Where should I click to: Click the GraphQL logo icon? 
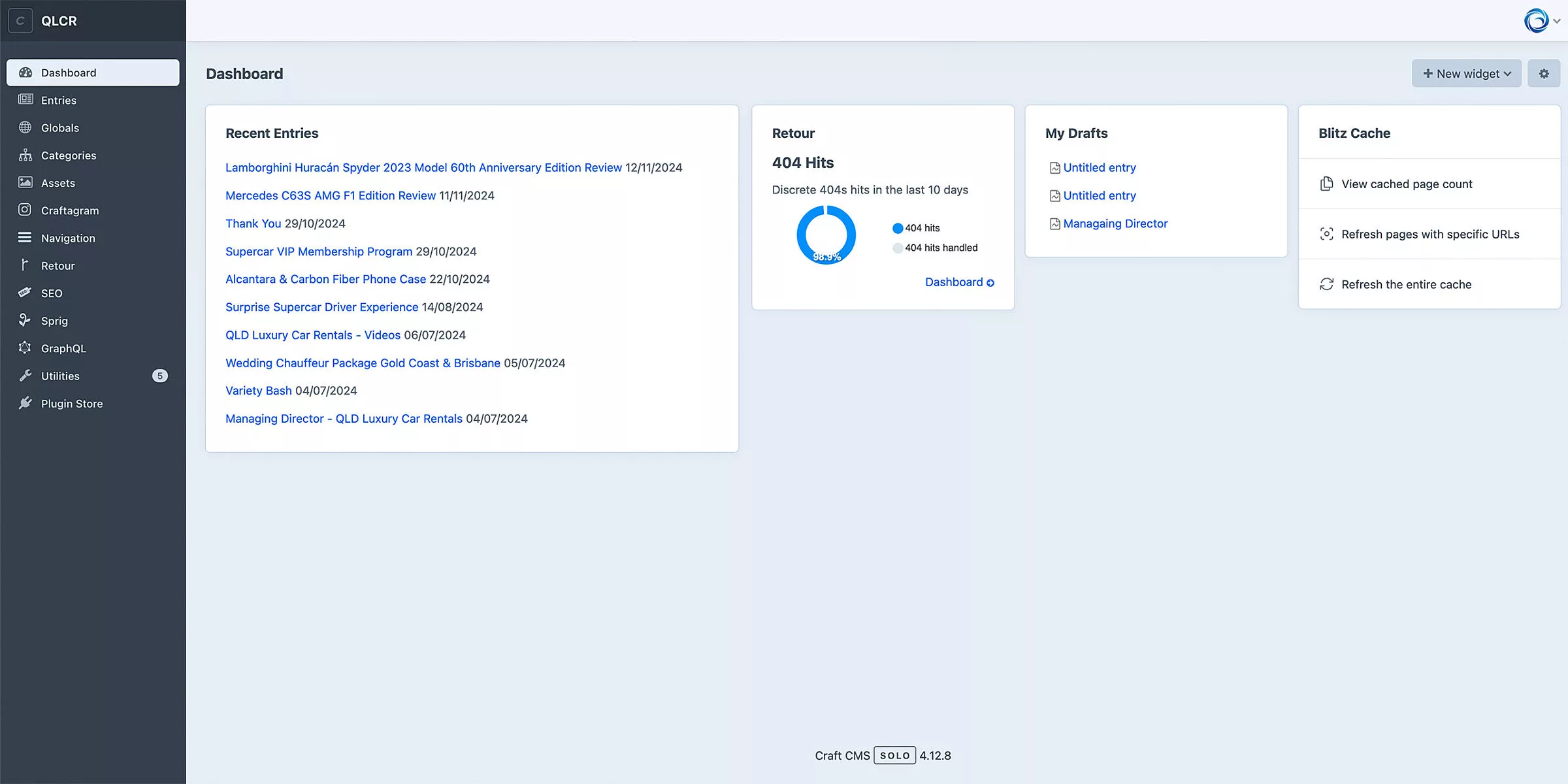point(25,348)
